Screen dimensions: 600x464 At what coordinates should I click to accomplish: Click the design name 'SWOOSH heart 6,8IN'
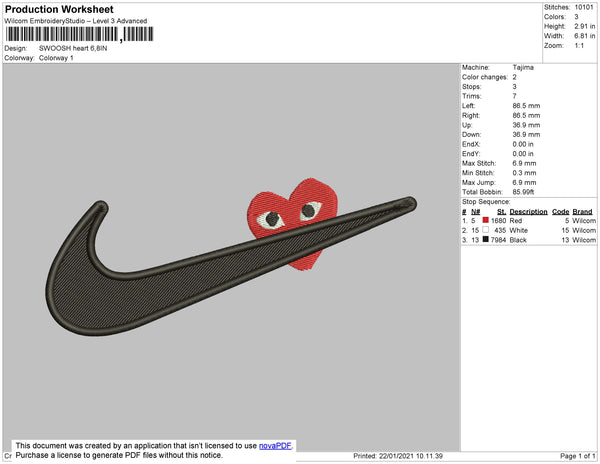(73, 48)
